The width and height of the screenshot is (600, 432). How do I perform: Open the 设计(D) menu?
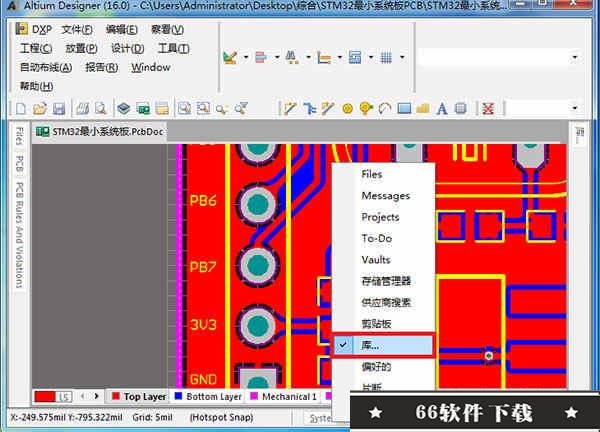tap(127, 49)
